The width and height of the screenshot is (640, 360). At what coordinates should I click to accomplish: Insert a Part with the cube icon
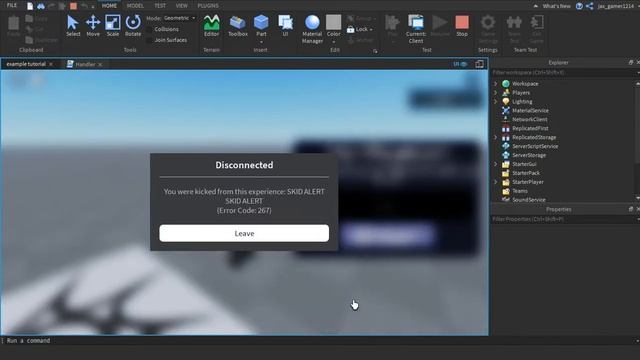[261, 22]
